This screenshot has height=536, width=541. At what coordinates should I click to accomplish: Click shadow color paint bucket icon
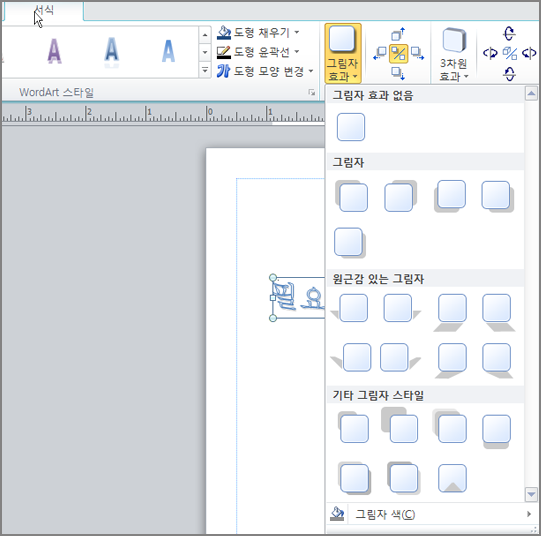337,514
